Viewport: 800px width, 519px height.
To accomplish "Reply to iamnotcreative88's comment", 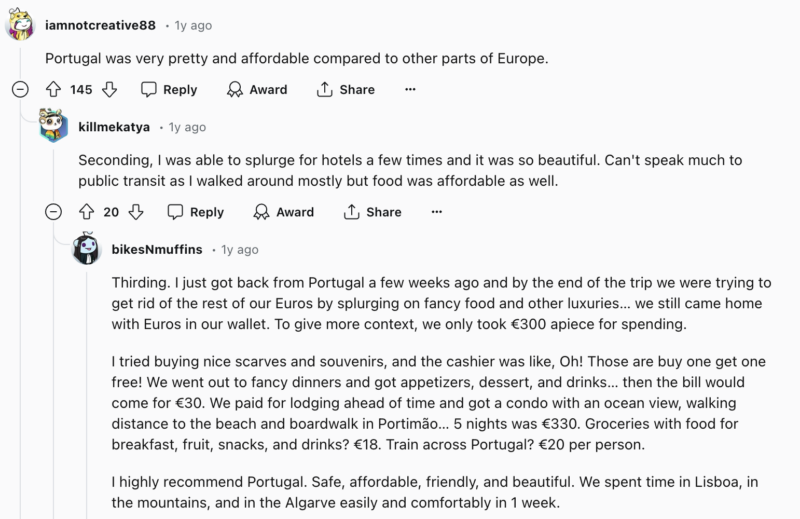I will click(x=169, y=90).
